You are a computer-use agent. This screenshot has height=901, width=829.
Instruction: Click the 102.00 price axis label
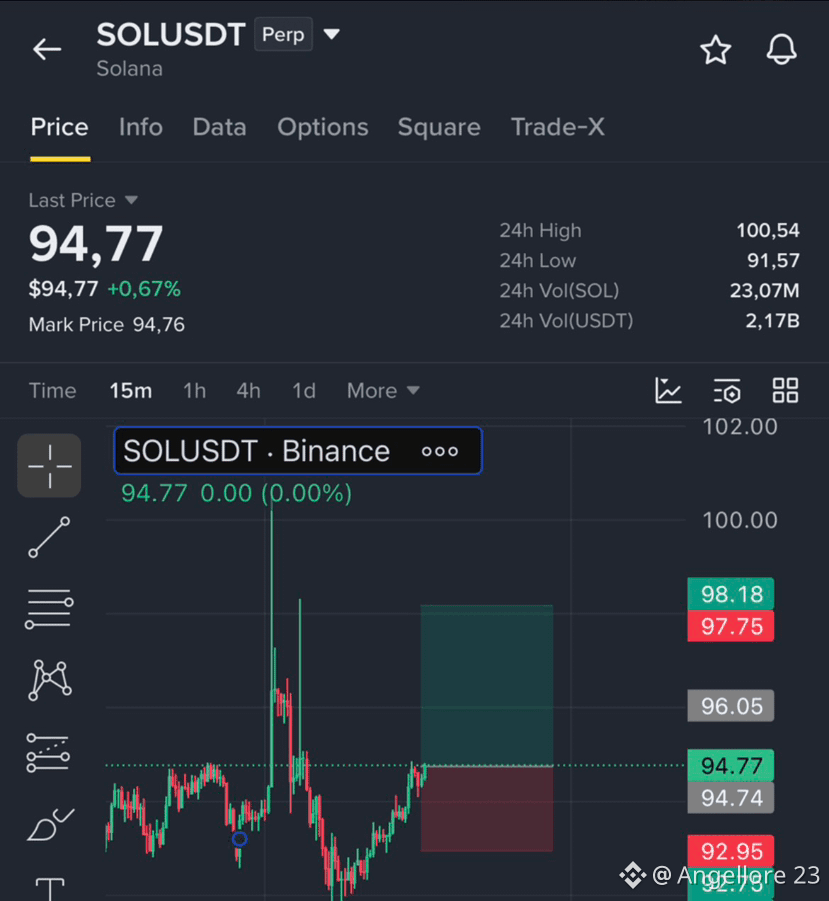(x=740, y=427)
